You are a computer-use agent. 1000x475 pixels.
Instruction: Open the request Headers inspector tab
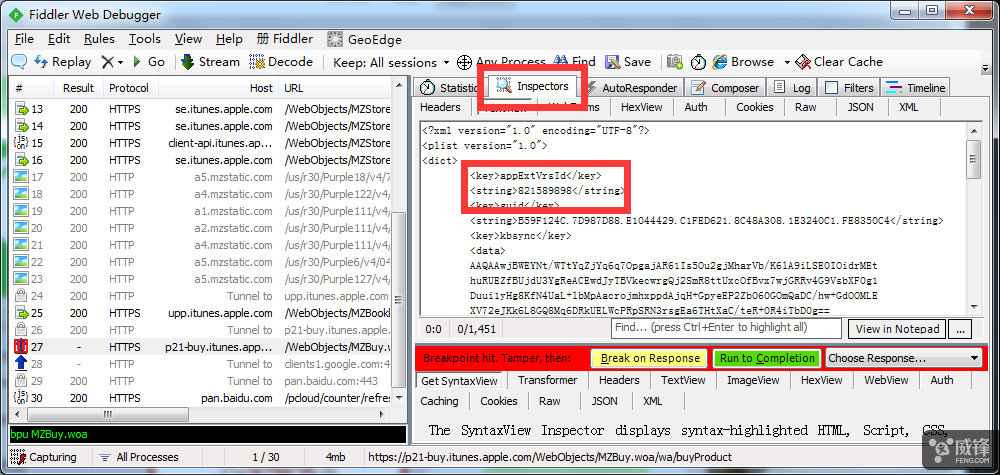[x=440, y=107]
